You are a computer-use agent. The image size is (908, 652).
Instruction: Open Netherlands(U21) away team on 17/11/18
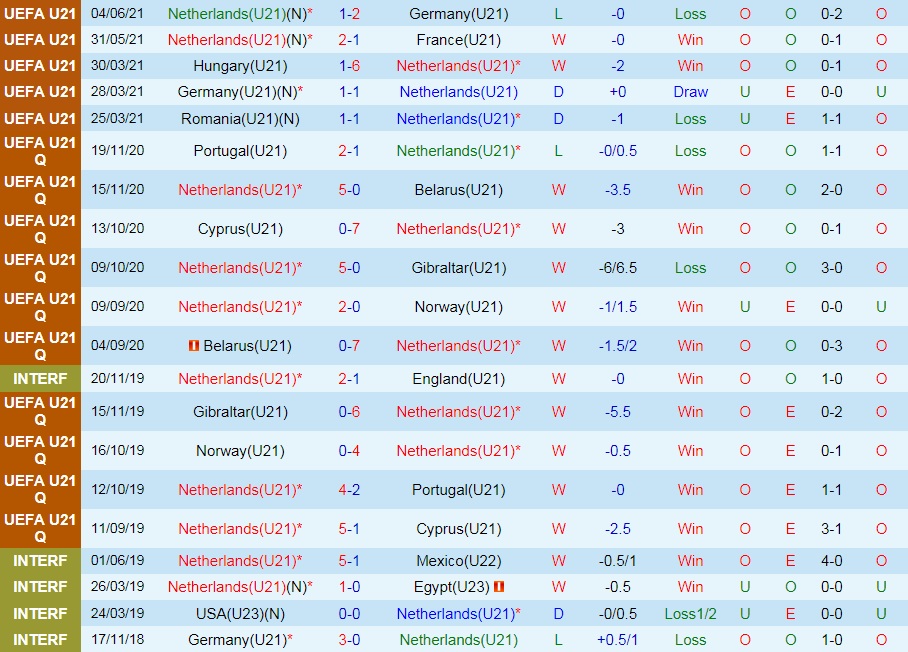coord(459,639)
